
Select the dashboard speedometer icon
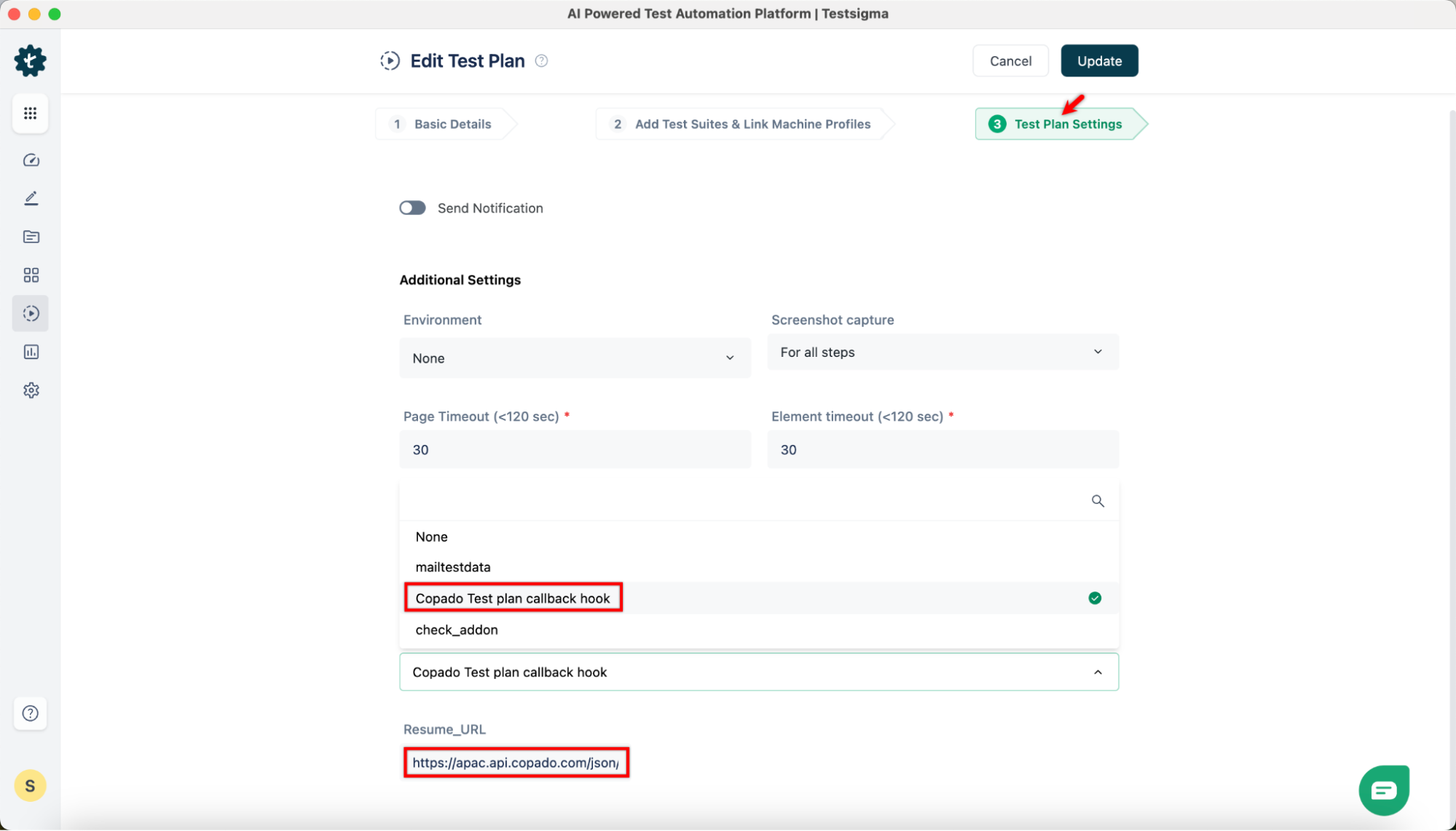(x=30, y=160)
